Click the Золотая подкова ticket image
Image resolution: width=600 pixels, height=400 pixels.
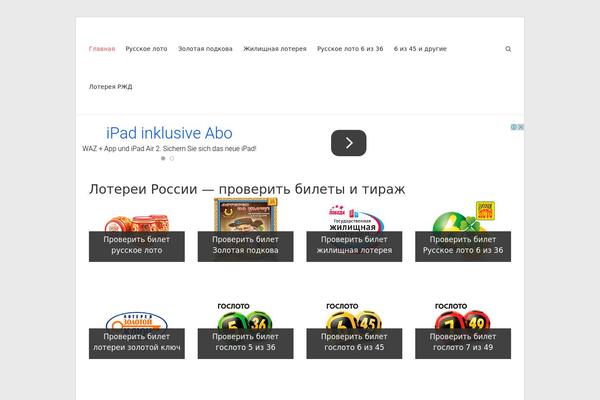[245, 215]
